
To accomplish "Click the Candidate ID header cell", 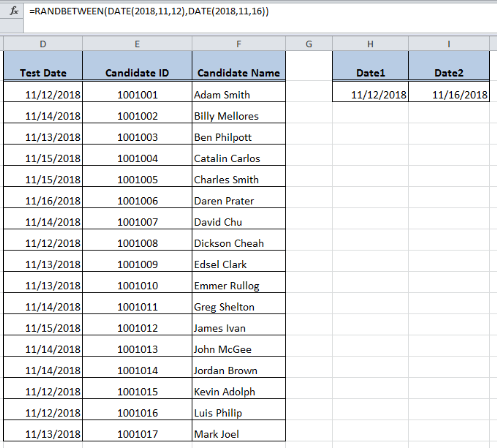I will coord(137,66).
